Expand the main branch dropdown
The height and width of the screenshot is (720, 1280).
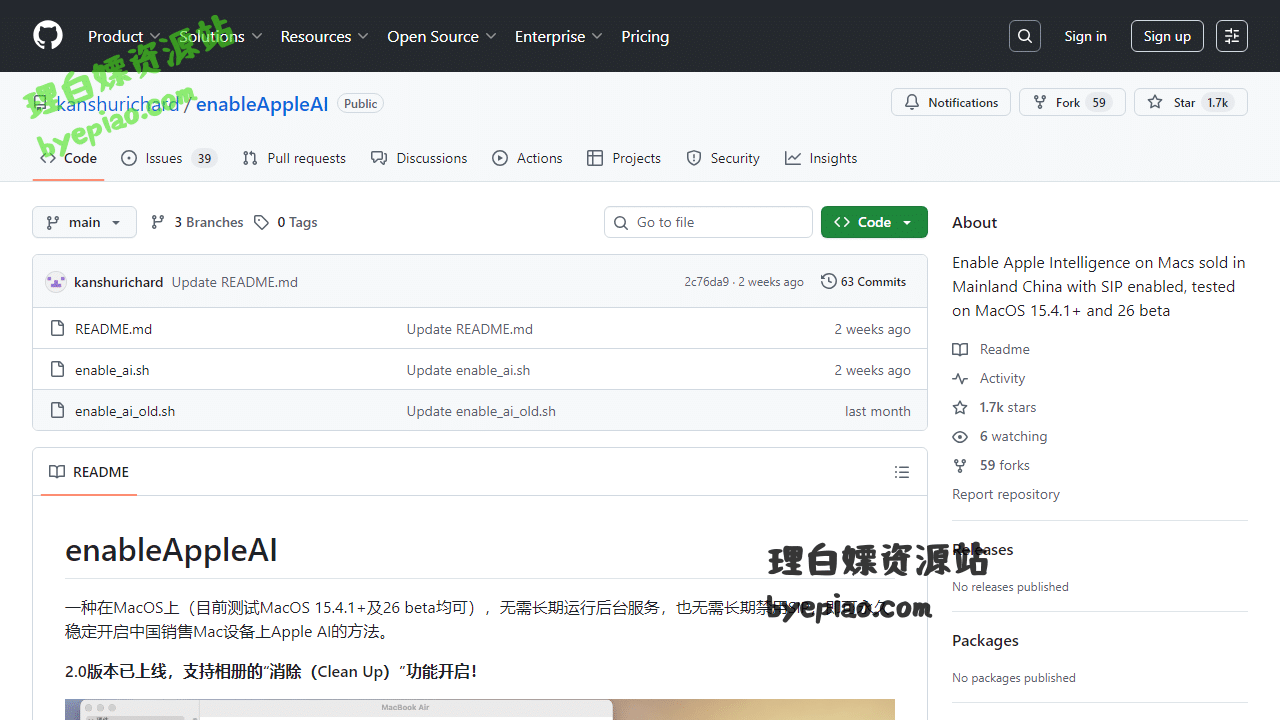[84, 222]
